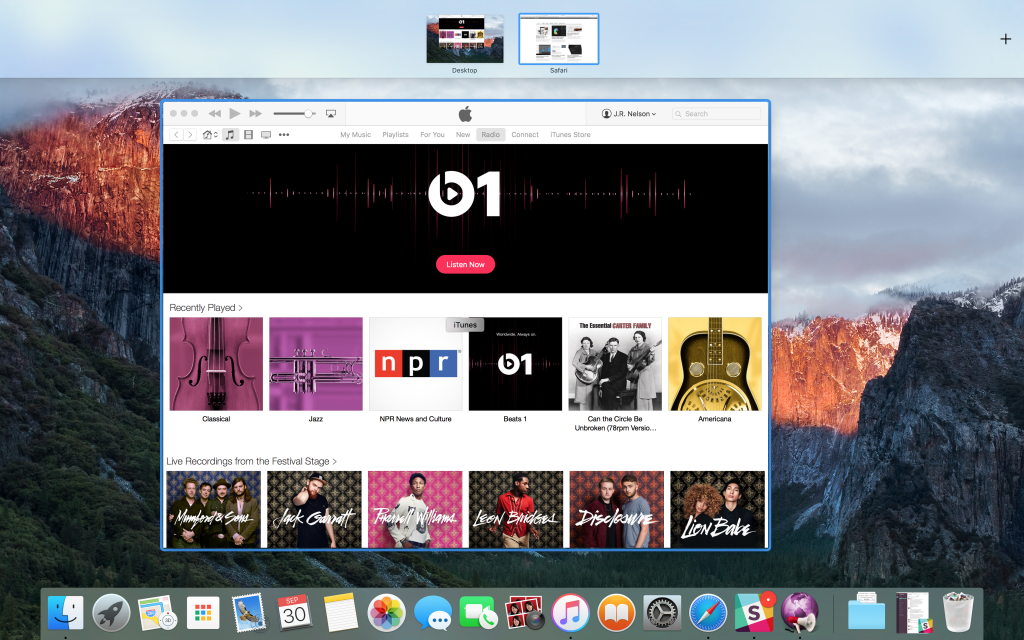Open the AirPlay output icon

pos(330,114)
